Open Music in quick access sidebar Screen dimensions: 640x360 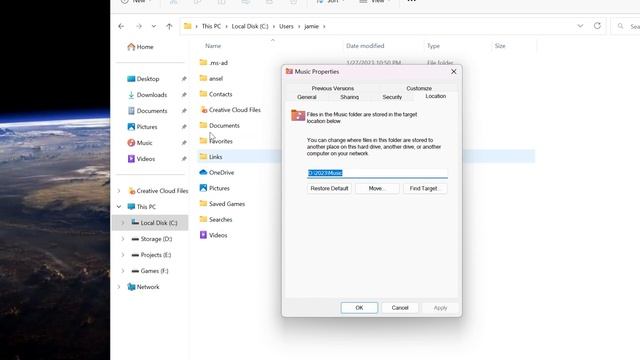[140, 143]
